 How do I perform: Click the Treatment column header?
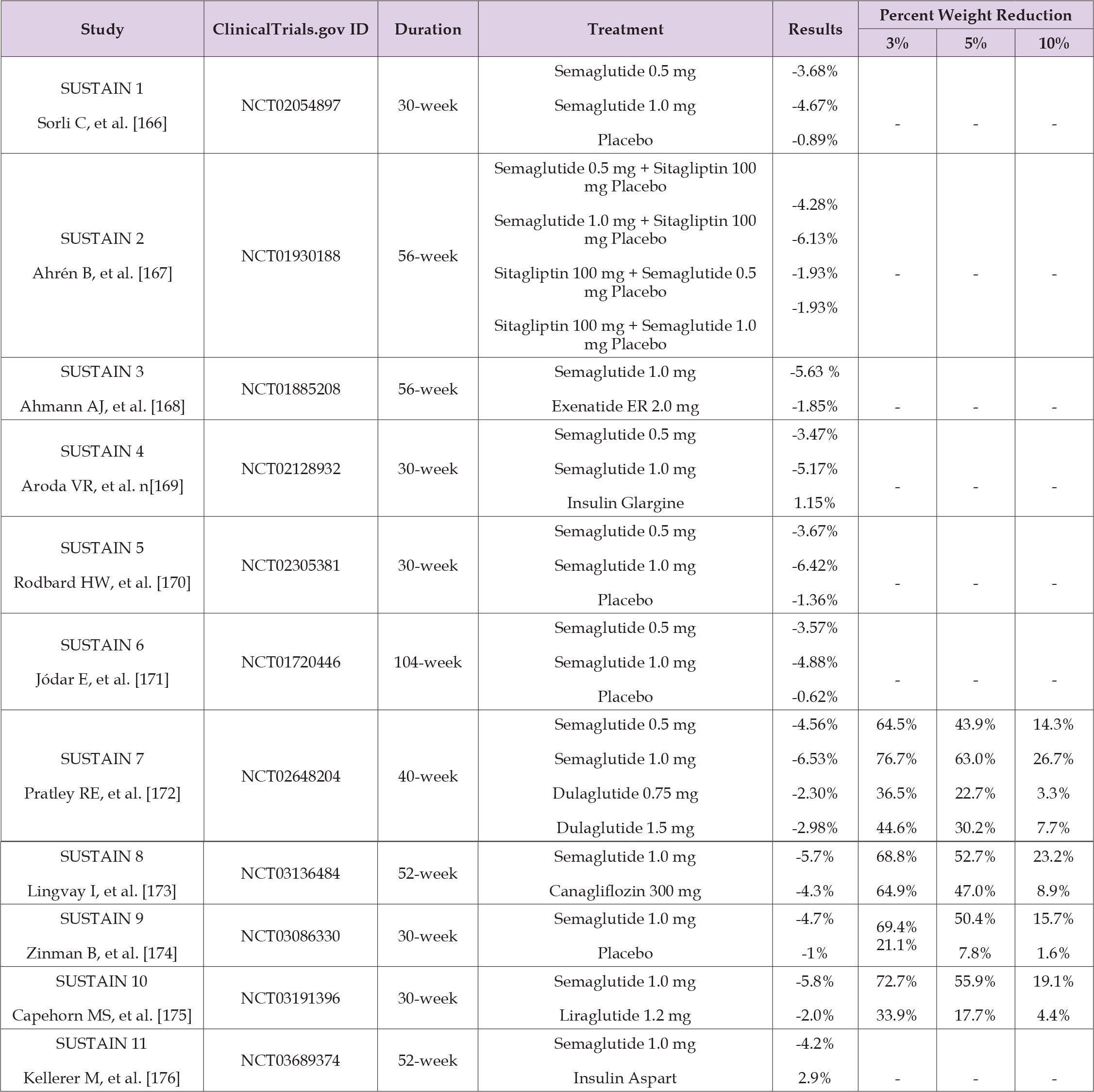[625, 30]
